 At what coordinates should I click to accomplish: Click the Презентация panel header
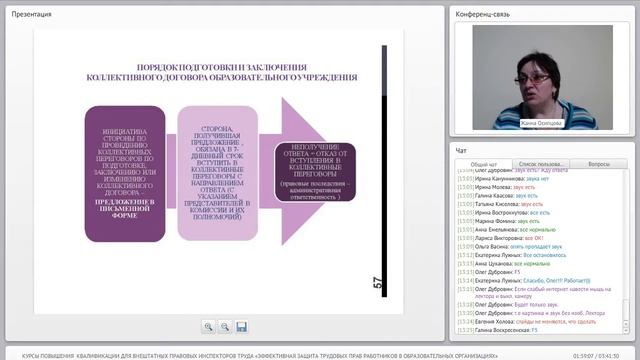tap(31, 14)
